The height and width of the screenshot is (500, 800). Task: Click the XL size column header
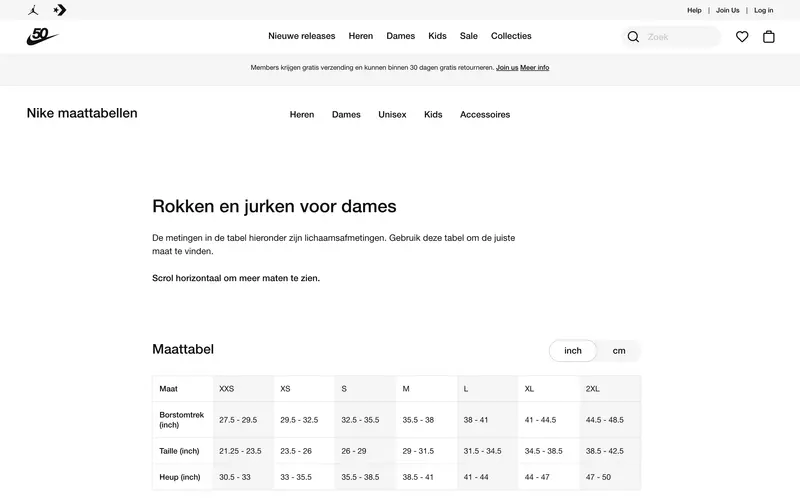[x=548, y=389]
